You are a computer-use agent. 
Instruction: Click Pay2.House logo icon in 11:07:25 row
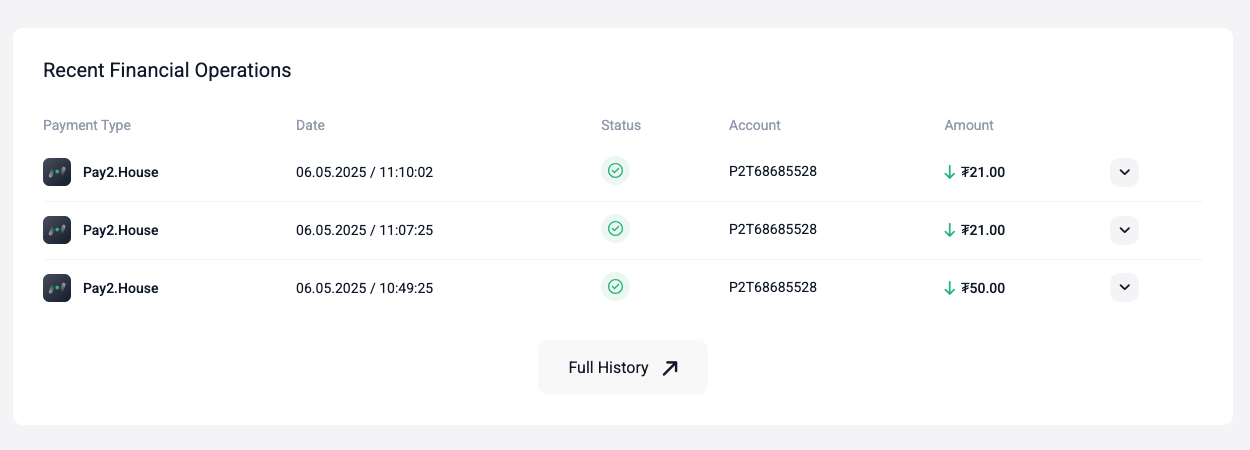click(57, 230)
